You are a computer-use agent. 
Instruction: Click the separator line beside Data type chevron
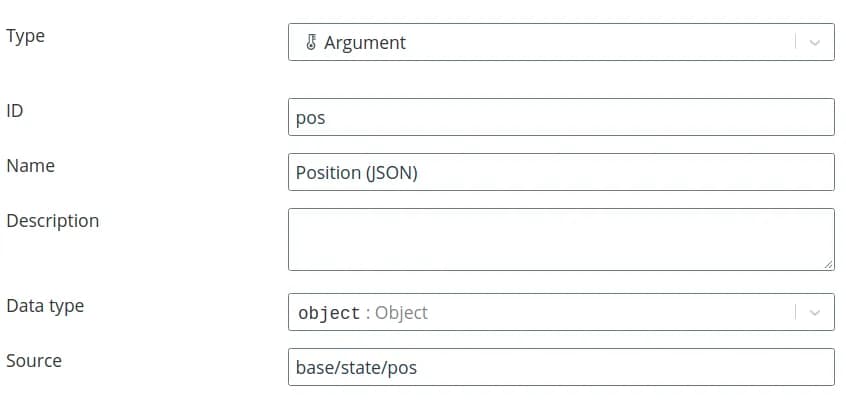click(x=797, y=312)
